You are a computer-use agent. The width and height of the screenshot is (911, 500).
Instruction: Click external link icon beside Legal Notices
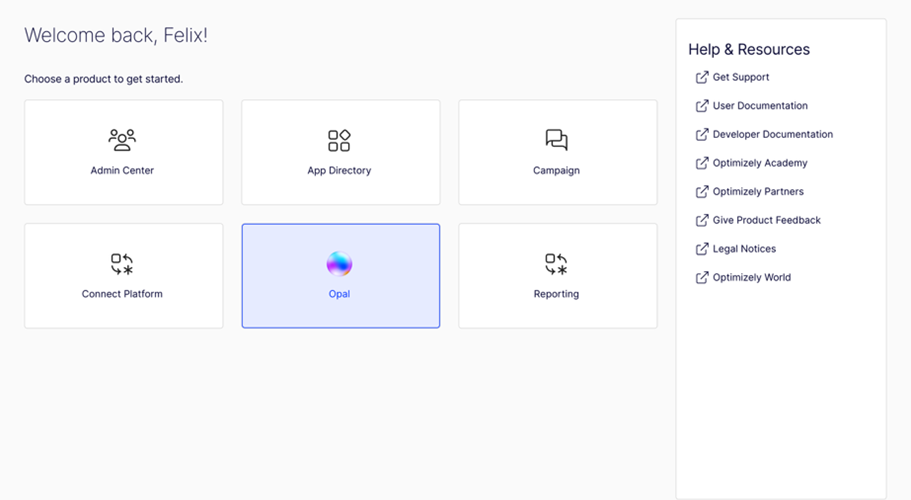coord(702,249)
